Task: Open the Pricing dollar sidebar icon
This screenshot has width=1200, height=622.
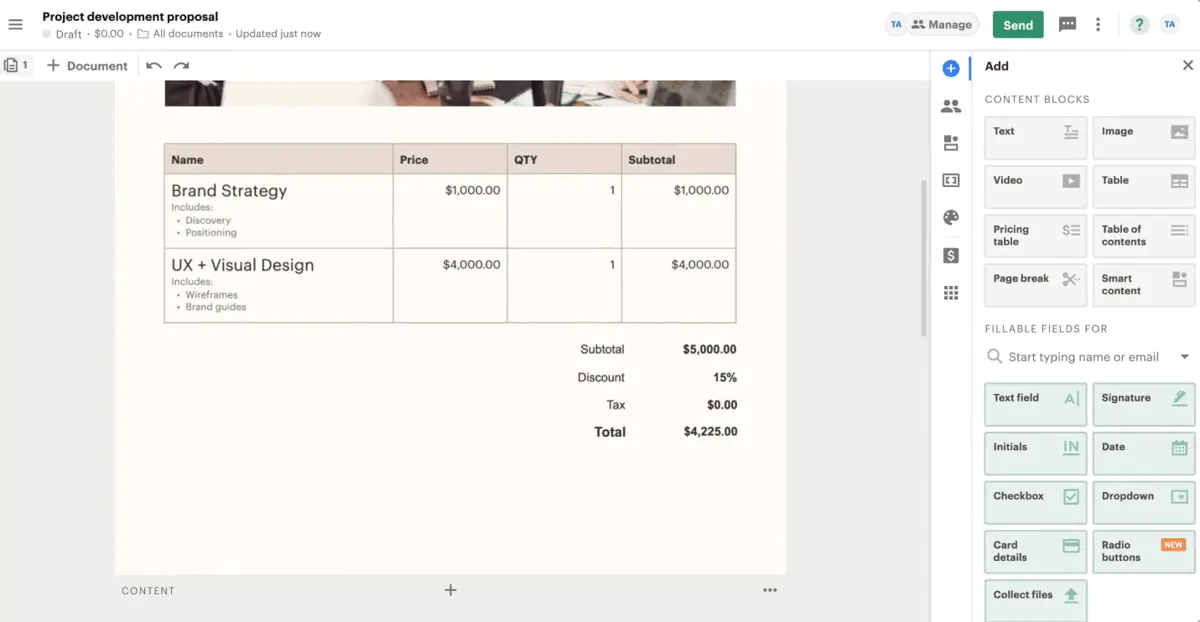Action: pos(951,256)
